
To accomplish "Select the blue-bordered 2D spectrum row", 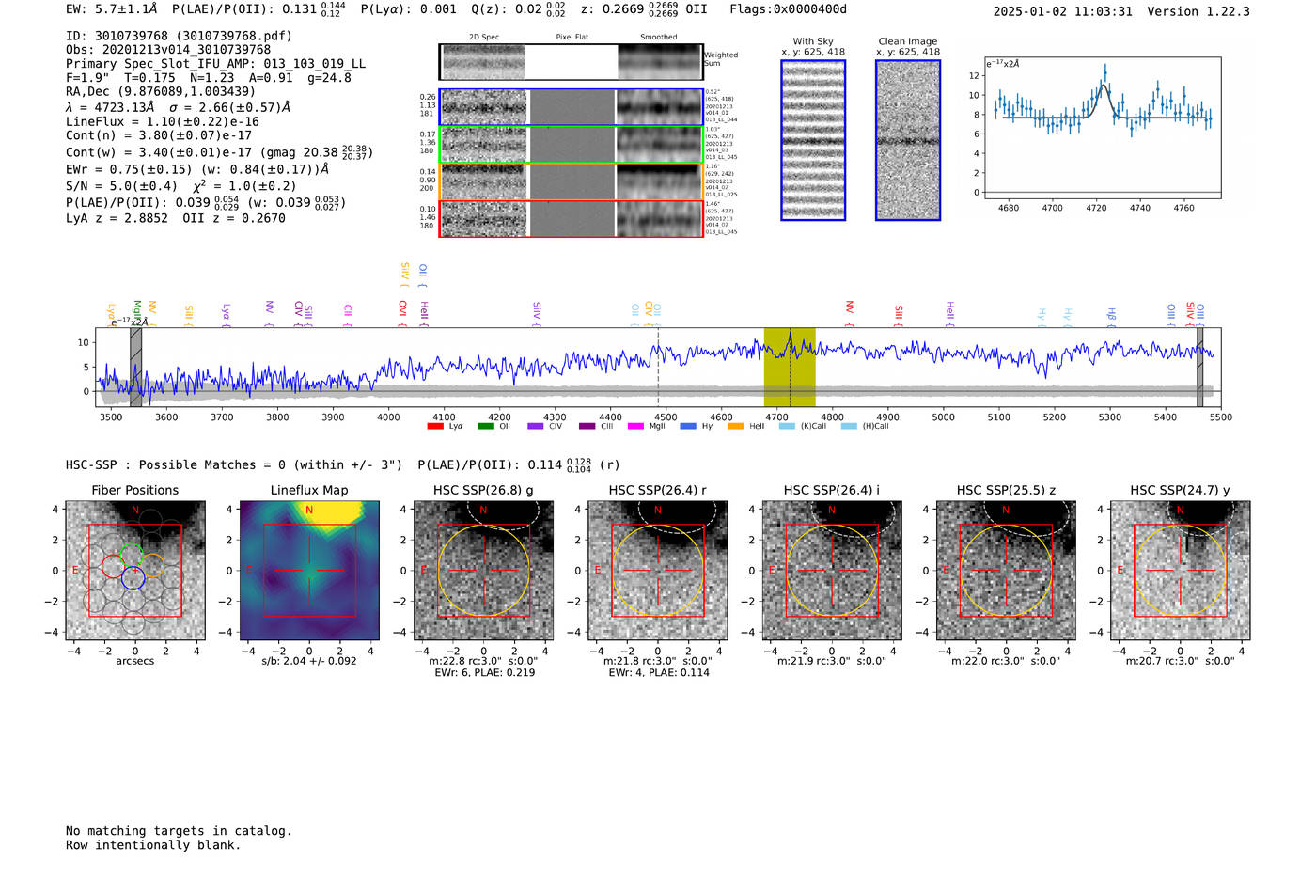I will 571,107.
